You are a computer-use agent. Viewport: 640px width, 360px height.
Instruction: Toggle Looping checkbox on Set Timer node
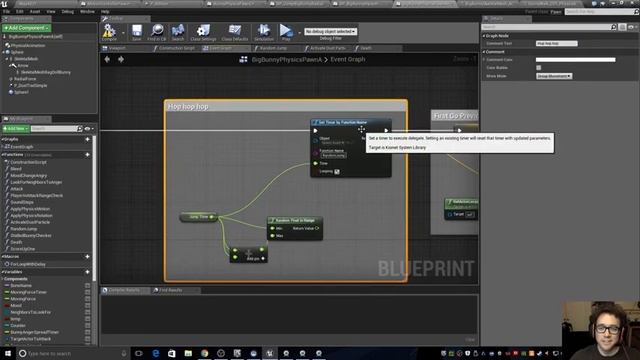coord(337,172)
